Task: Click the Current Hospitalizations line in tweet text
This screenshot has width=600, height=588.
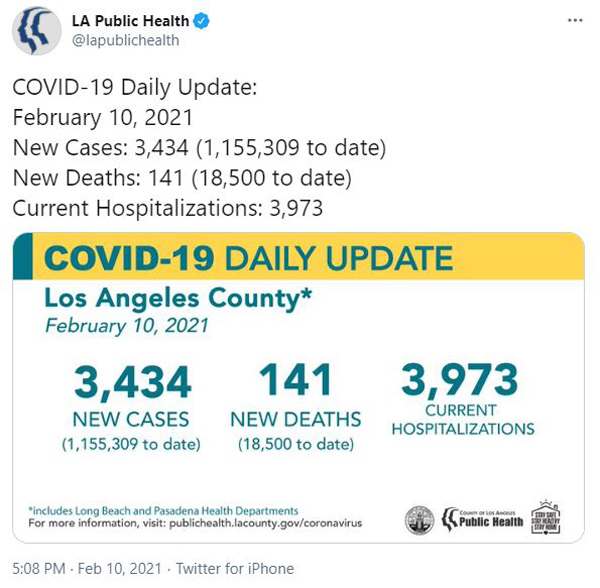Action: (168, 208)
